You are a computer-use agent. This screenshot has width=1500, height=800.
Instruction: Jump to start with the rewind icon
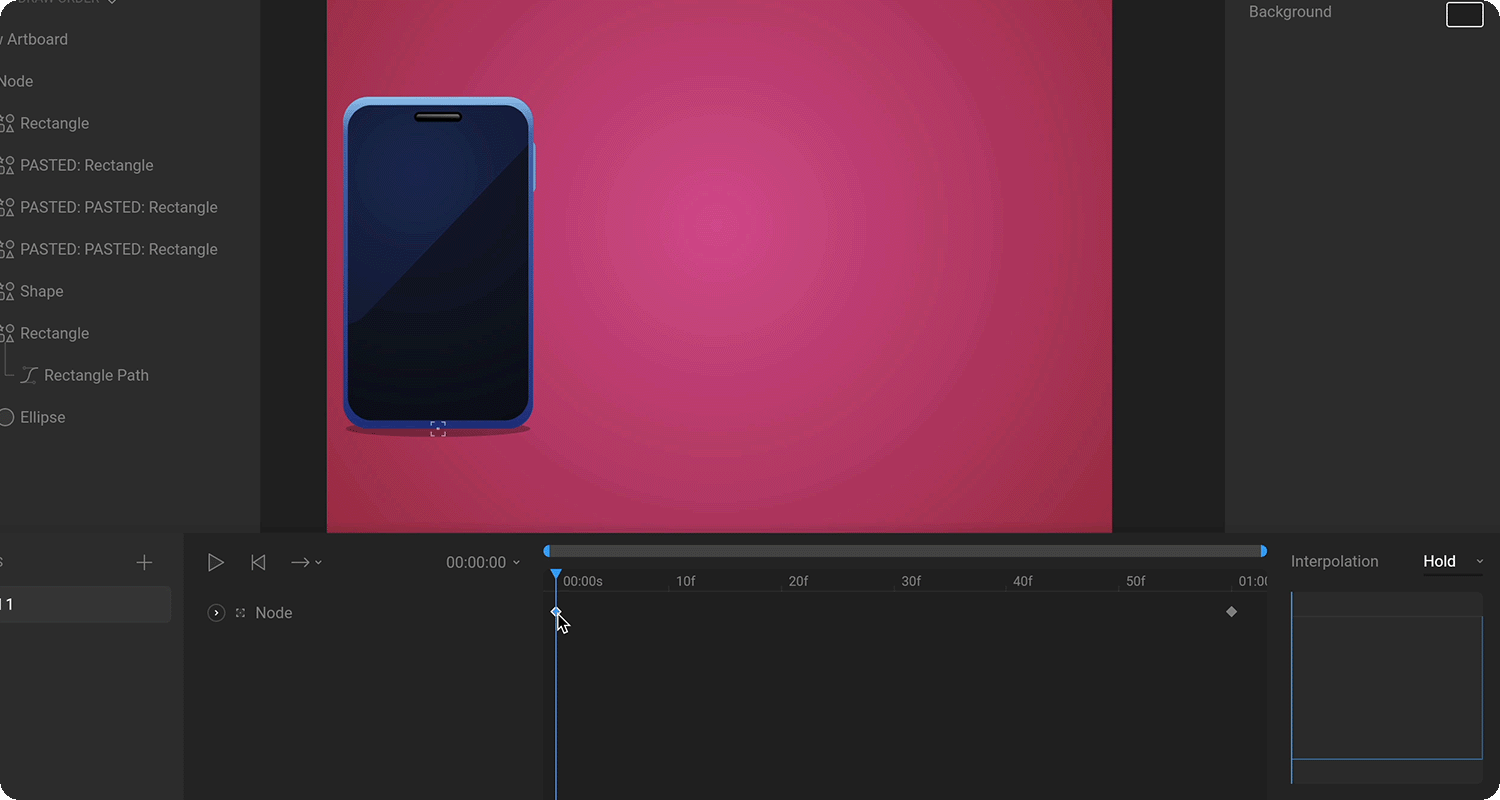pos(258,563)
